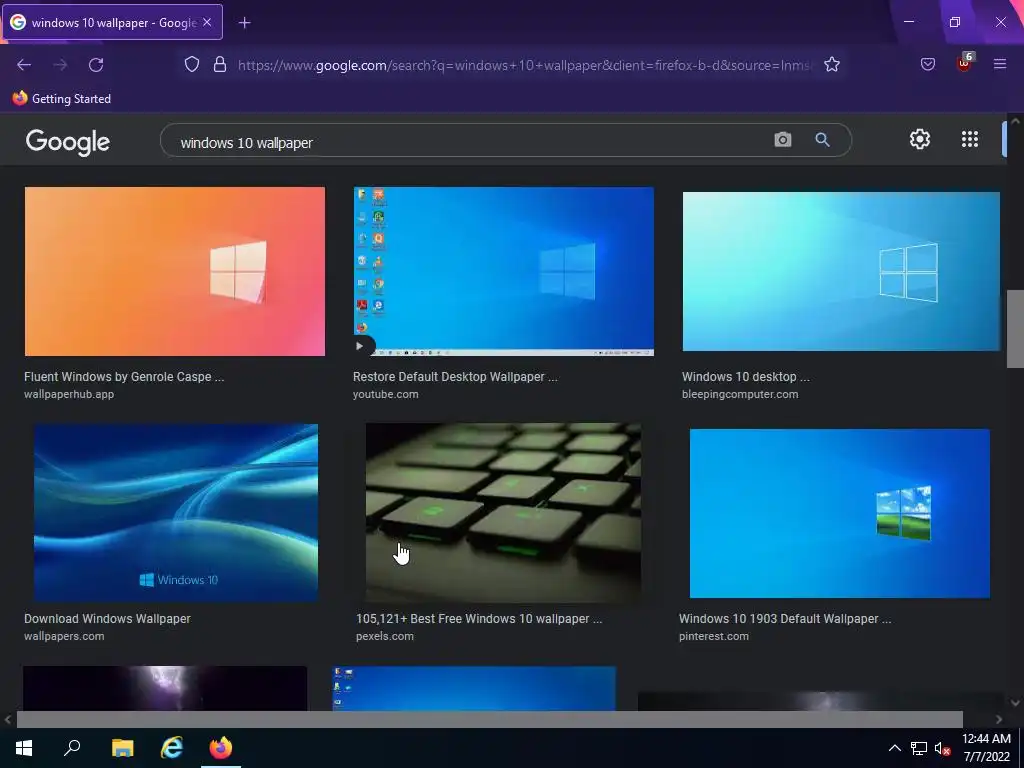Open the taskbar clock showing 12:44 AM
This screenshot has width=1024, height=768.
(986, 748)
